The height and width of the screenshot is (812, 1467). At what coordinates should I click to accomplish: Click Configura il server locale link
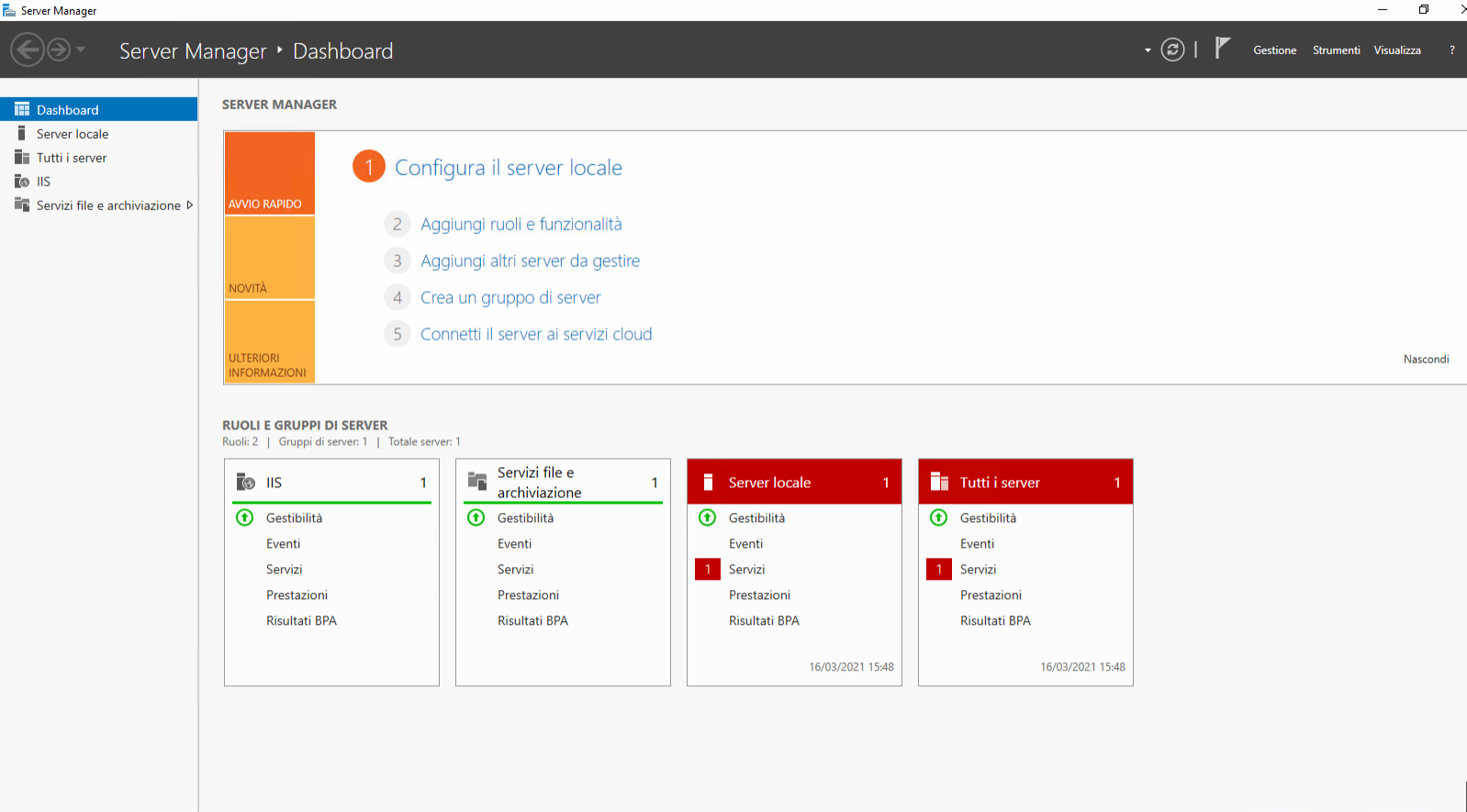509,168
